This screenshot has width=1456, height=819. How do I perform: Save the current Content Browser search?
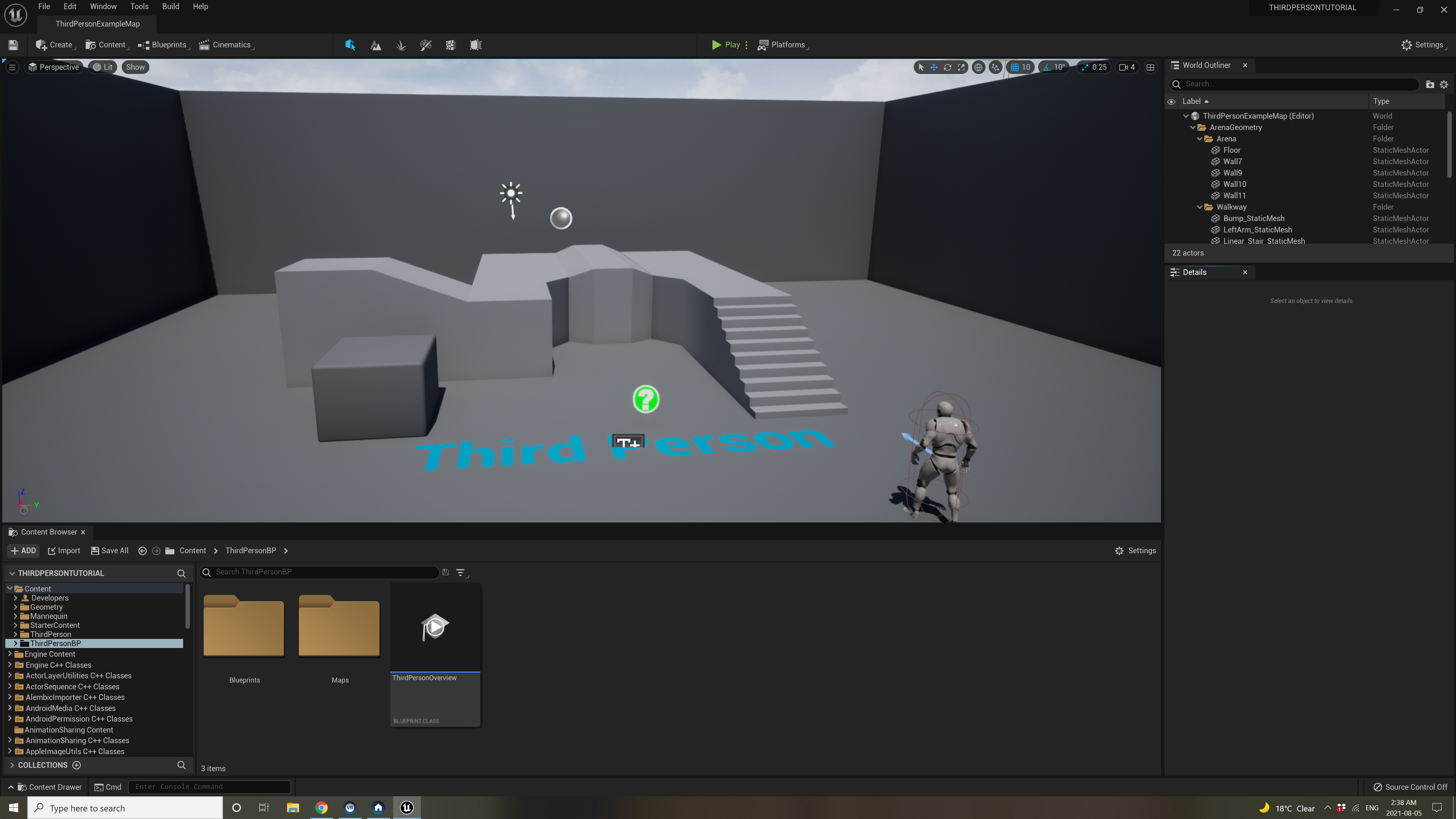[x=446, y=572]
